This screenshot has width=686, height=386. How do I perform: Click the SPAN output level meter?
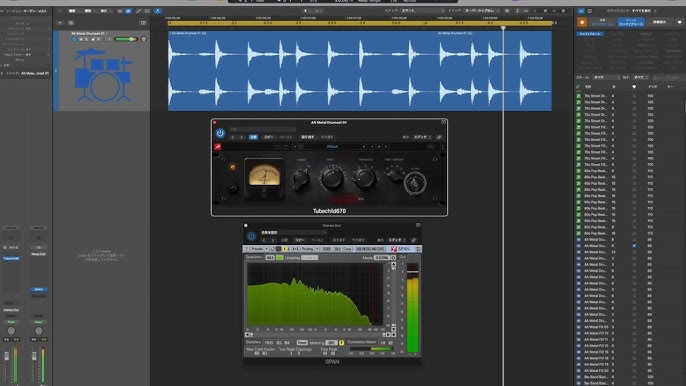(x=413, y=308)
